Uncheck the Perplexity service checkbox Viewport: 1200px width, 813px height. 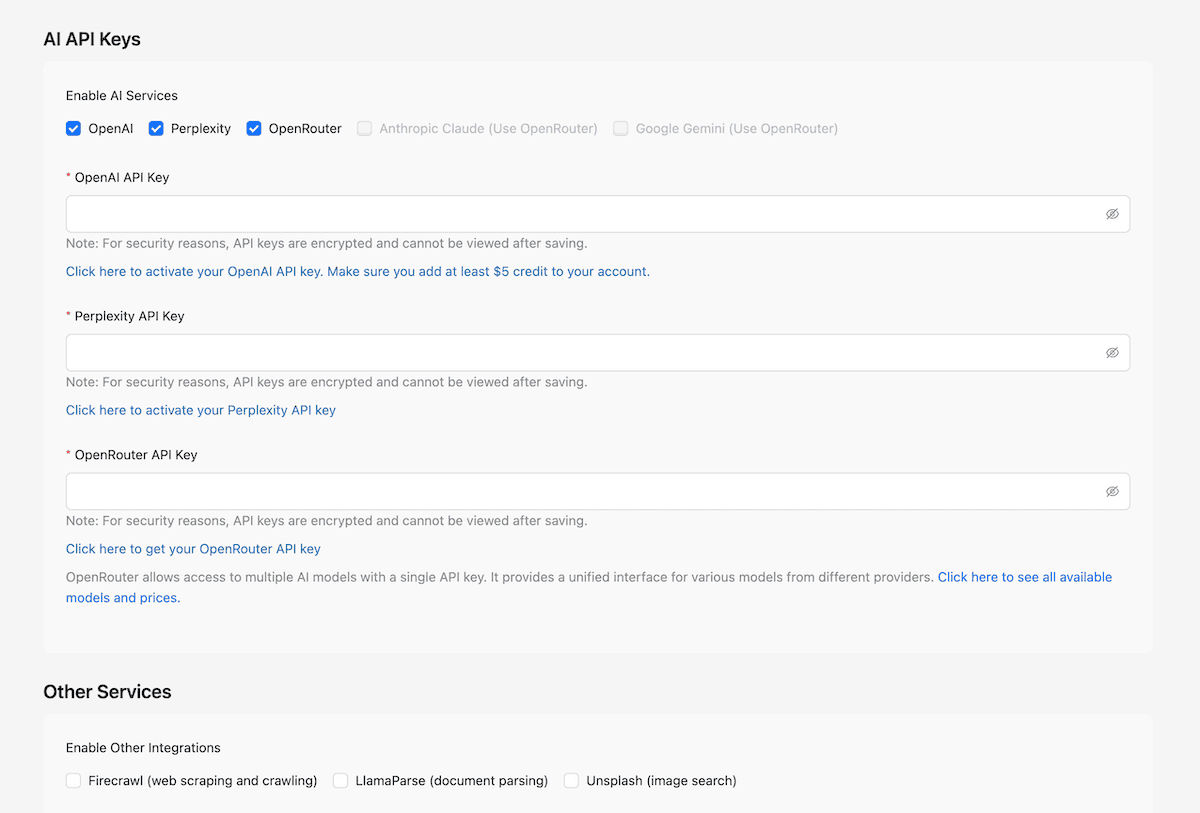(x=156, y=129)
